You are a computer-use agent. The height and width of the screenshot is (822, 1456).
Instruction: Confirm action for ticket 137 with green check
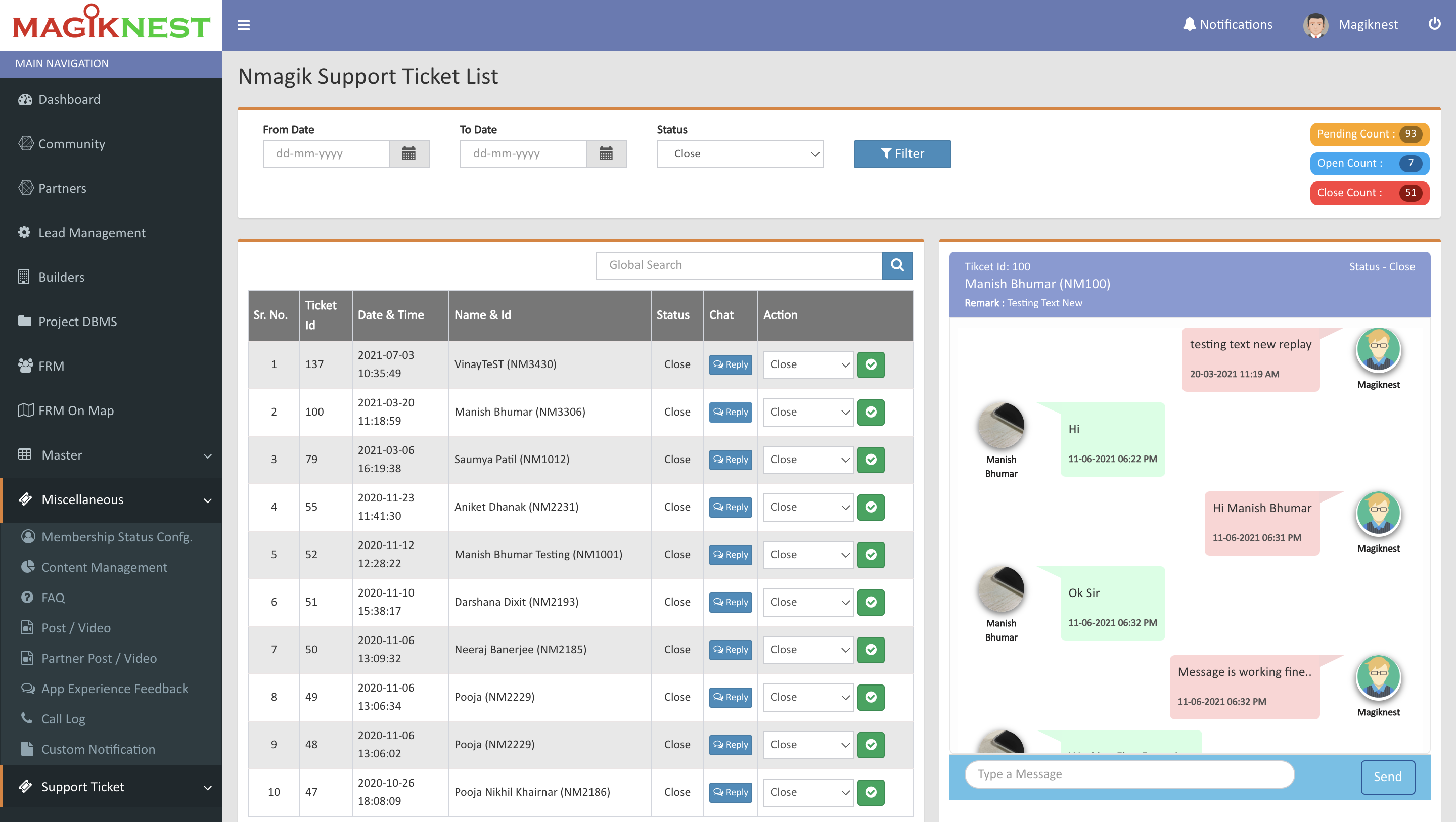pyautogui.click(x=871, y=364)
